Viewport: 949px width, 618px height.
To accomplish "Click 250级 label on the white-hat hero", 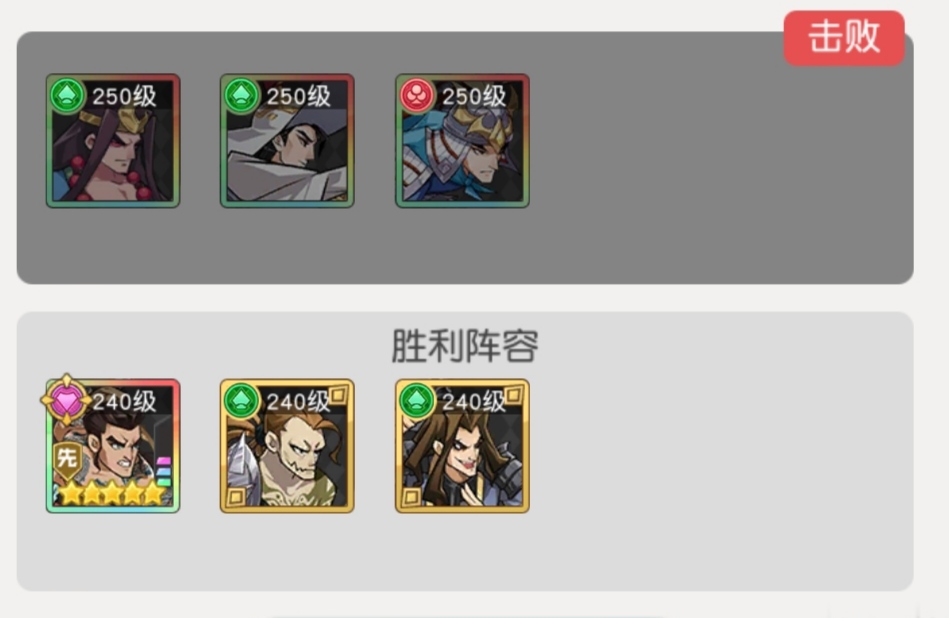I will point(299,96).
